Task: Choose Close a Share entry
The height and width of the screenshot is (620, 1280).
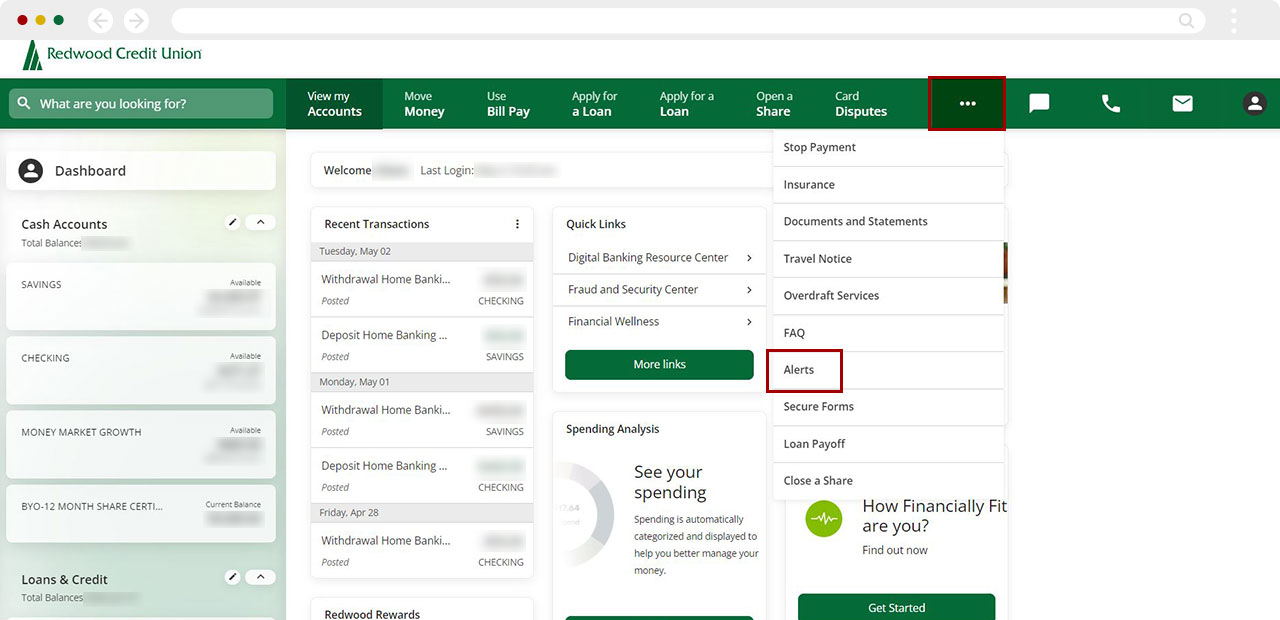Action: coord(888,481)
